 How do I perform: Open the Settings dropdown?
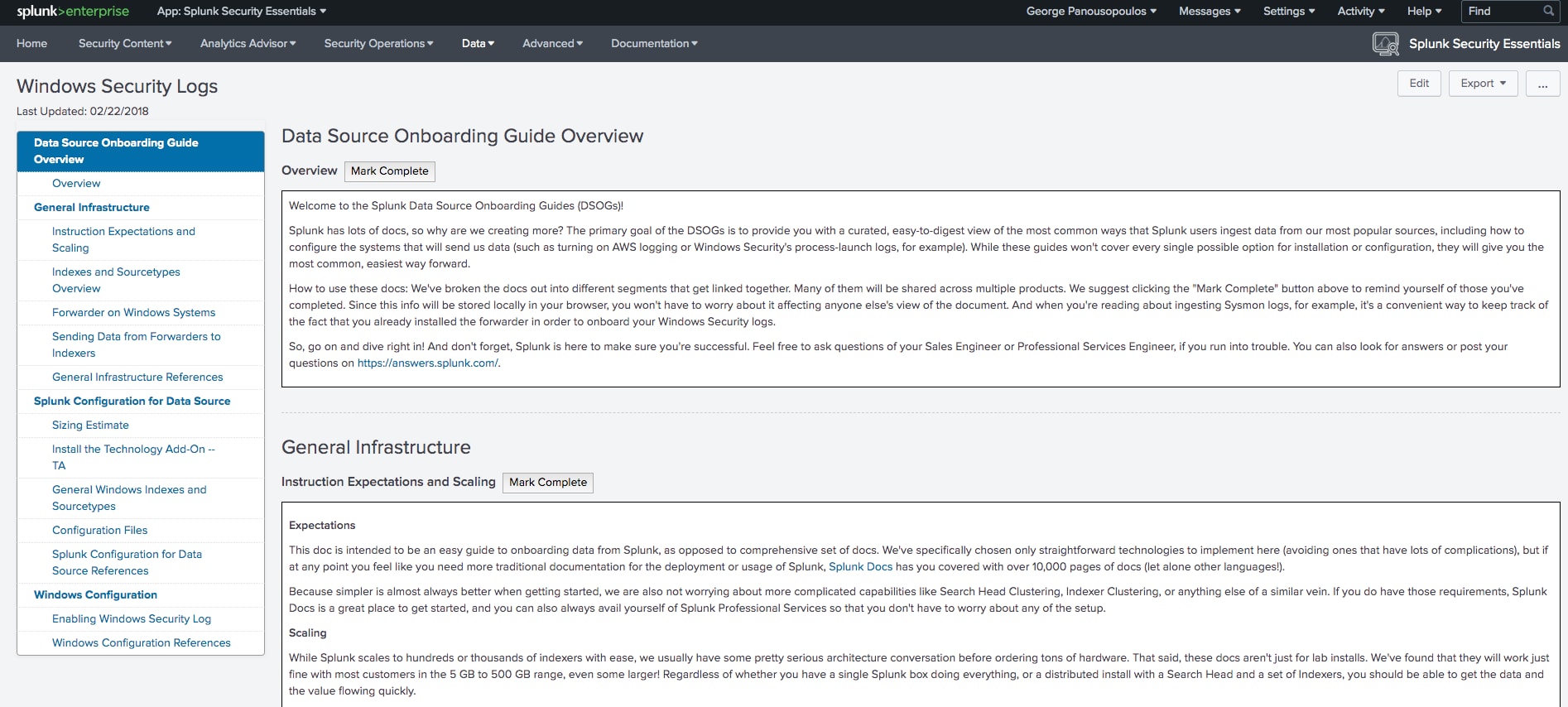(x=1289, y=12)
